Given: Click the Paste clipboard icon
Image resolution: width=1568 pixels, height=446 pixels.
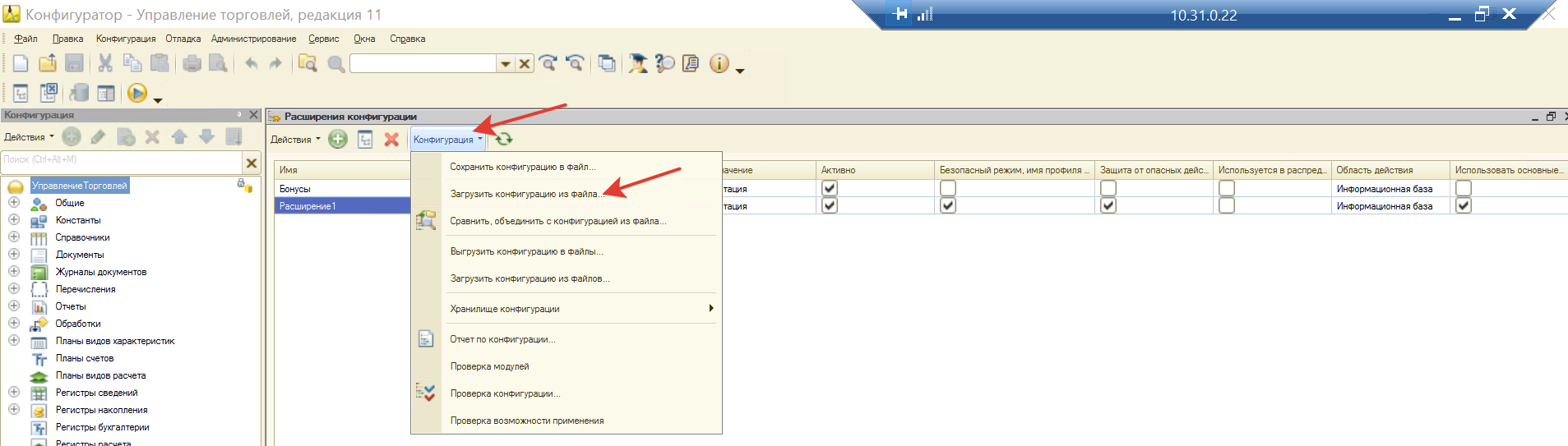Looking at the screenshot, I should pos(160,63).
